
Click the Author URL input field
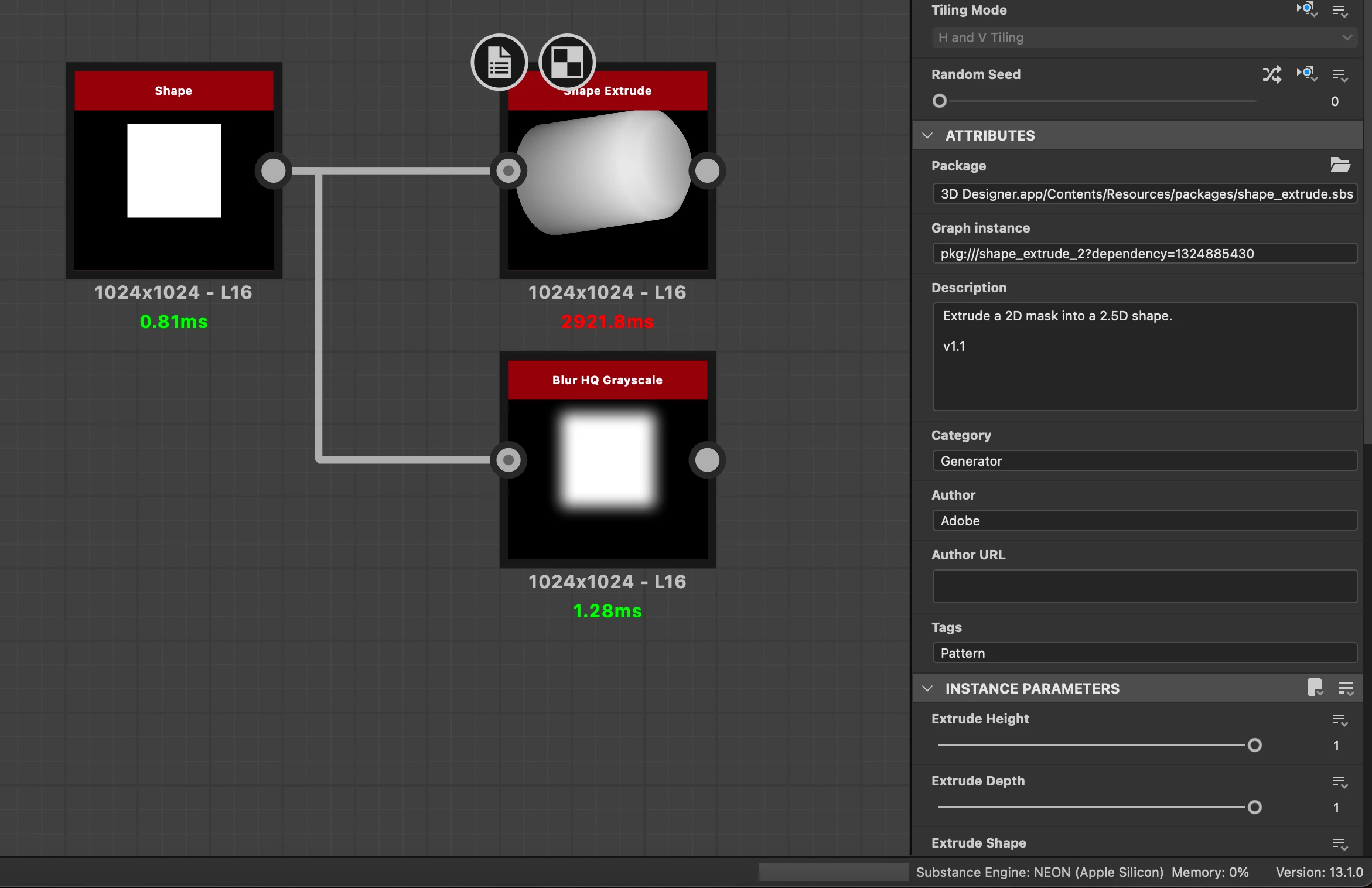(1144, 586)
